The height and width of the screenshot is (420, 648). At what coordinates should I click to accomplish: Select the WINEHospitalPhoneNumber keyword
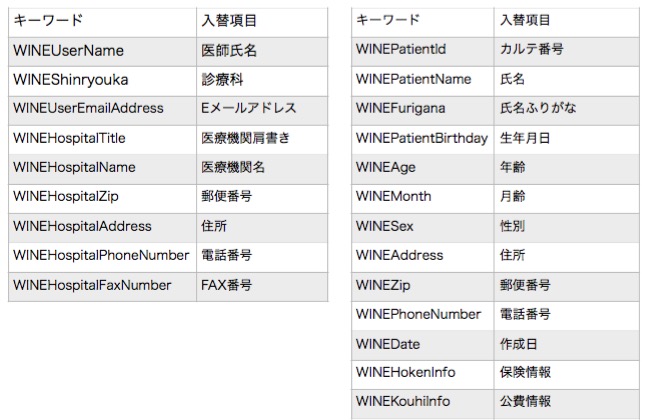(101, 256)
